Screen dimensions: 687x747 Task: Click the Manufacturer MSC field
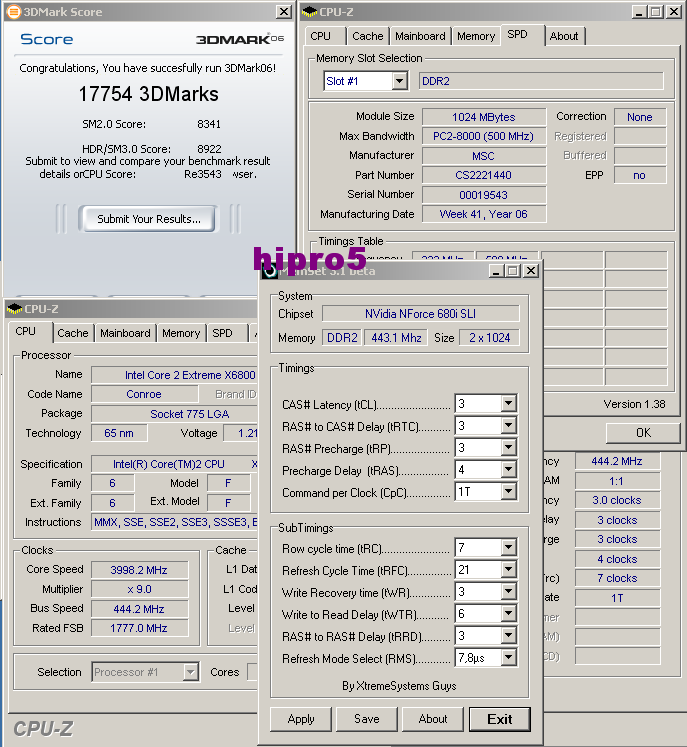point(484,156)
